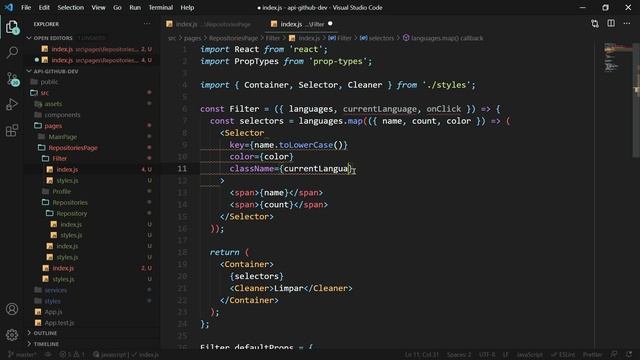Switch to index.js RepositoriesPage tab
This screenshot has height=360, width=640.
click(212, 24)
